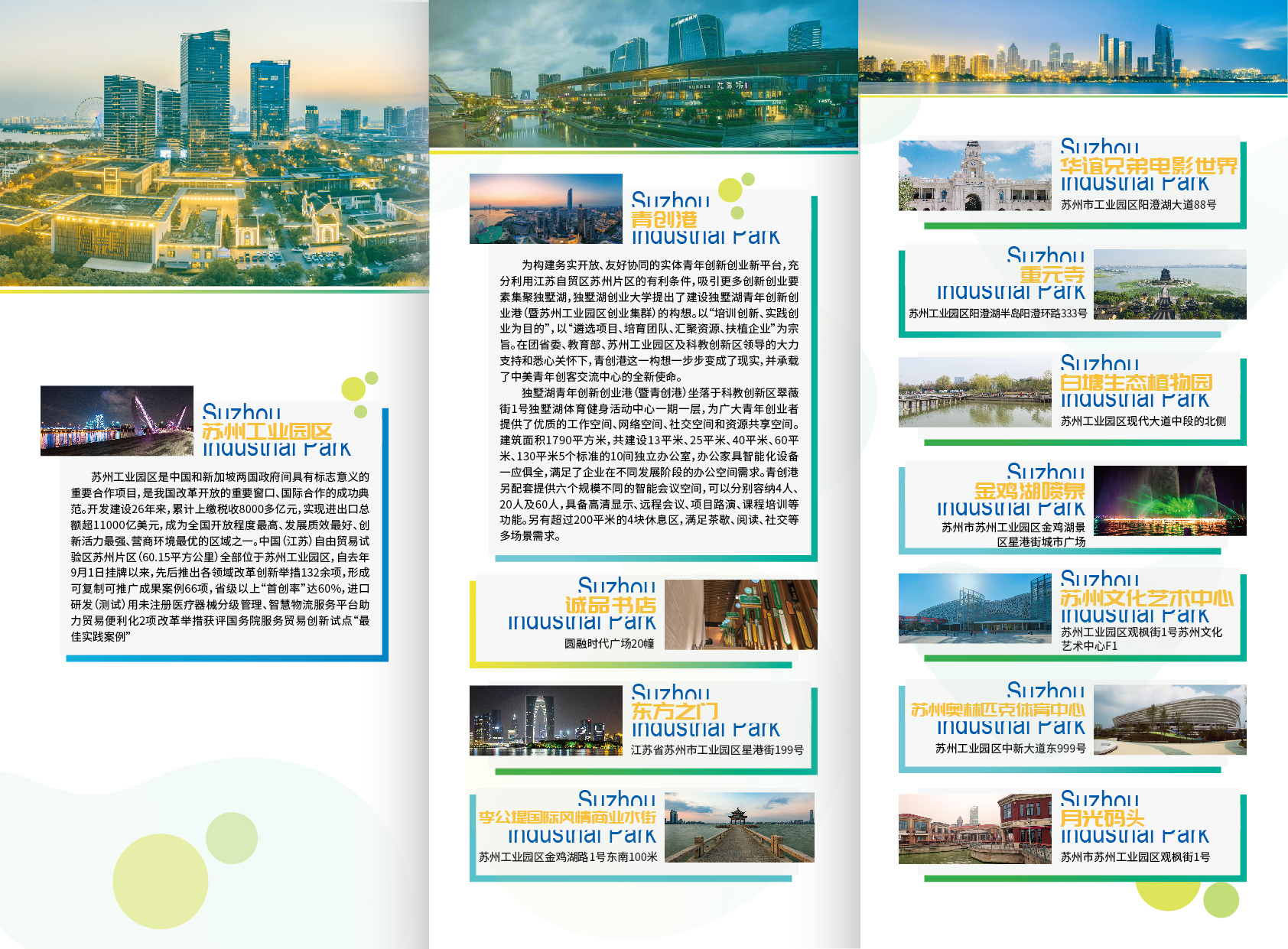Image resolution: width=1288 pixels, height=949 pixels.
Task: Click the large yellow-green circle bottom-left
Action: point(161,881)
